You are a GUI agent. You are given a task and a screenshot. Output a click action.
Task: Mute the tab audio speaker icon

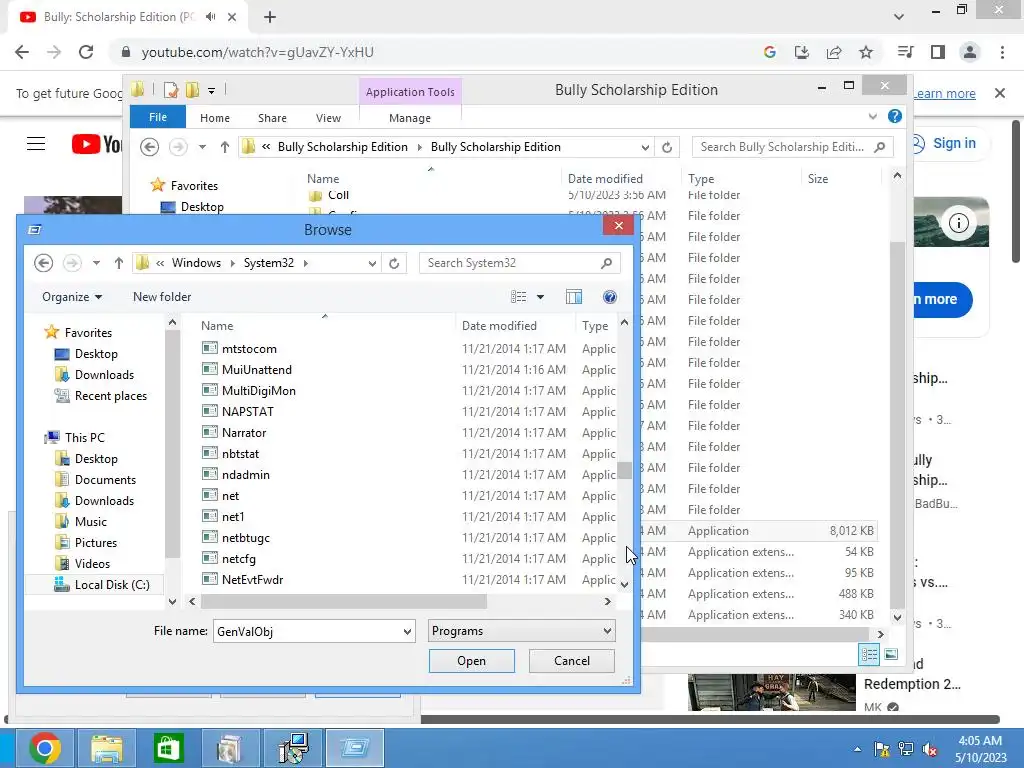[x=210, y=17]
